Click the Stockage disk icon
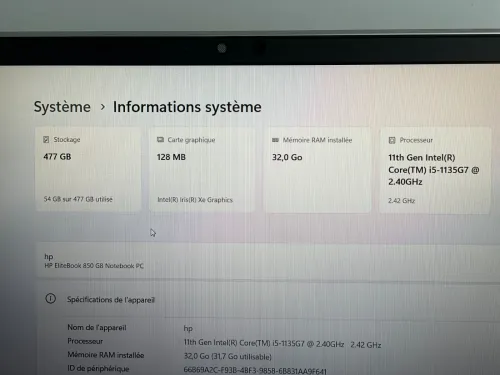Image resolution: width=500 pixels, height=375 pixels. (46, 139)
